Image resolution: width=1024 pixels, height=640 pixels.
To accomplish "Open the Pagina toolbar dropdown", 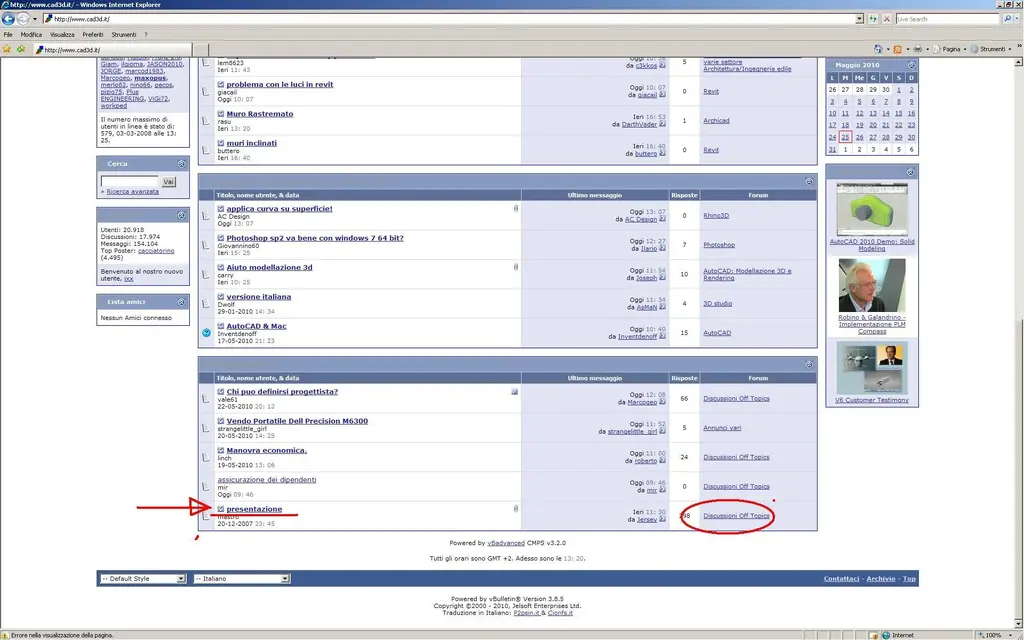I will click(x=950, y=49).
